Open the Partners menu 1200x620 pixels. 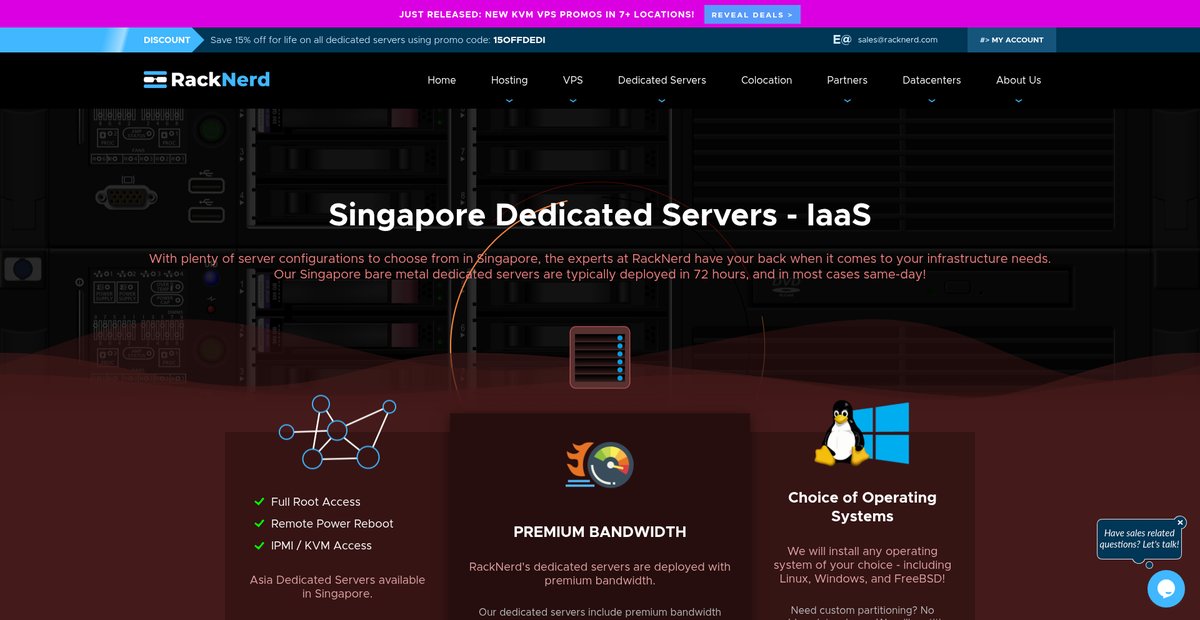[x=847, y=80]
